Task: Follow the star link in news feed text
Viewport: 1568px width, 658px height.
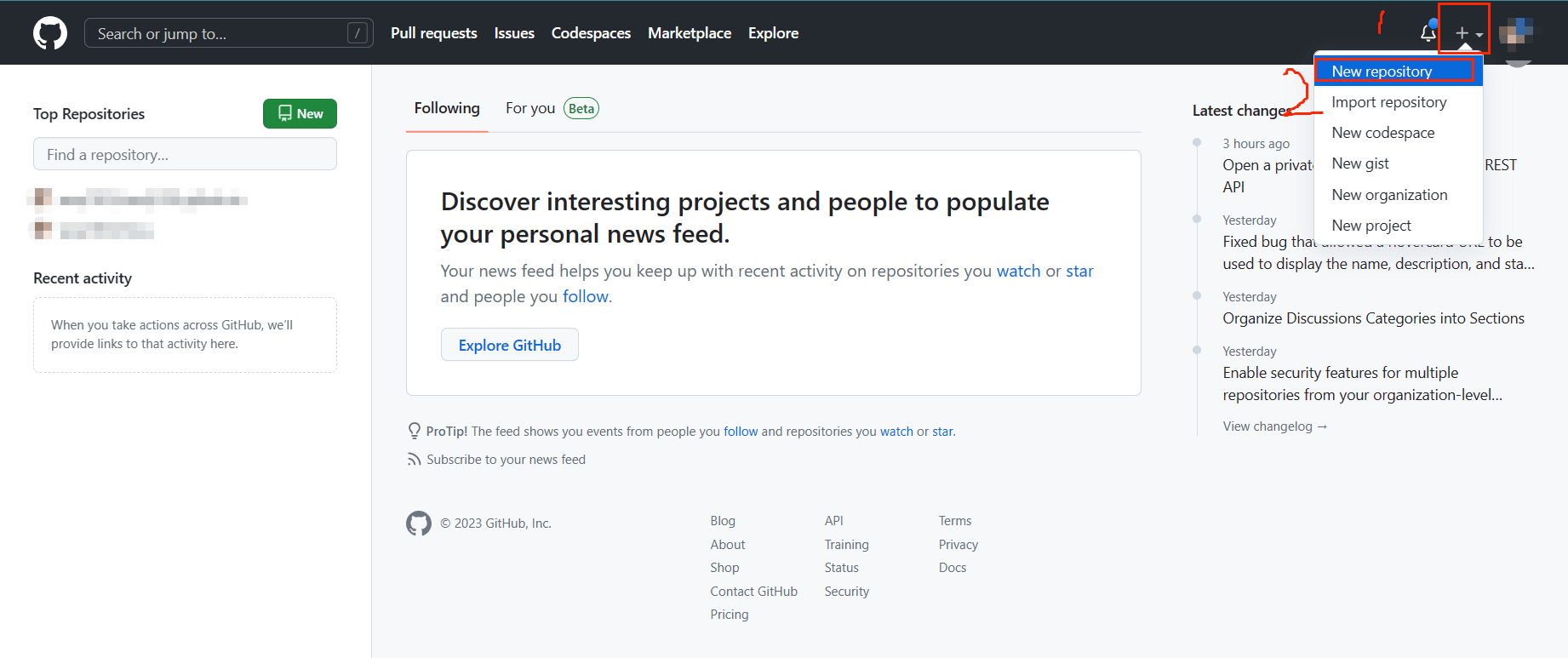Action: [x=1079, y=271]
